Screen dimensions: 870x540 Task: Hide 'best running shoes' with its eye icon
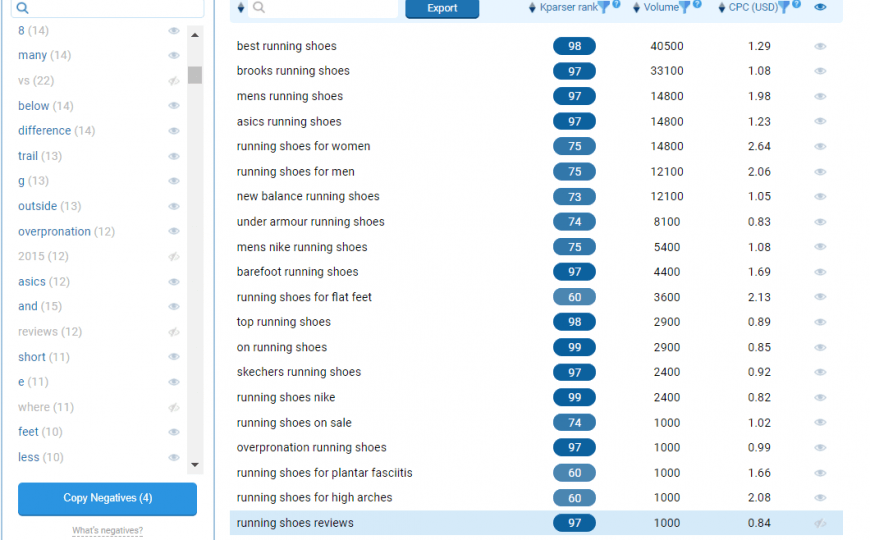coord(820,46)
